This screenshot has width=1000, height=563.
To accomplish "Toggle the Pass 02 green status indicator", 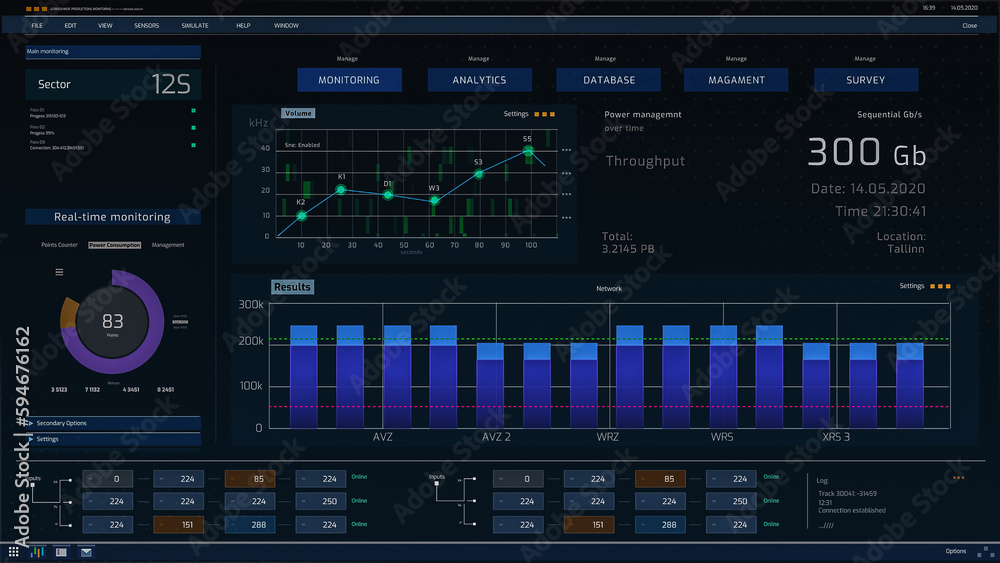I will coord(193,128).
